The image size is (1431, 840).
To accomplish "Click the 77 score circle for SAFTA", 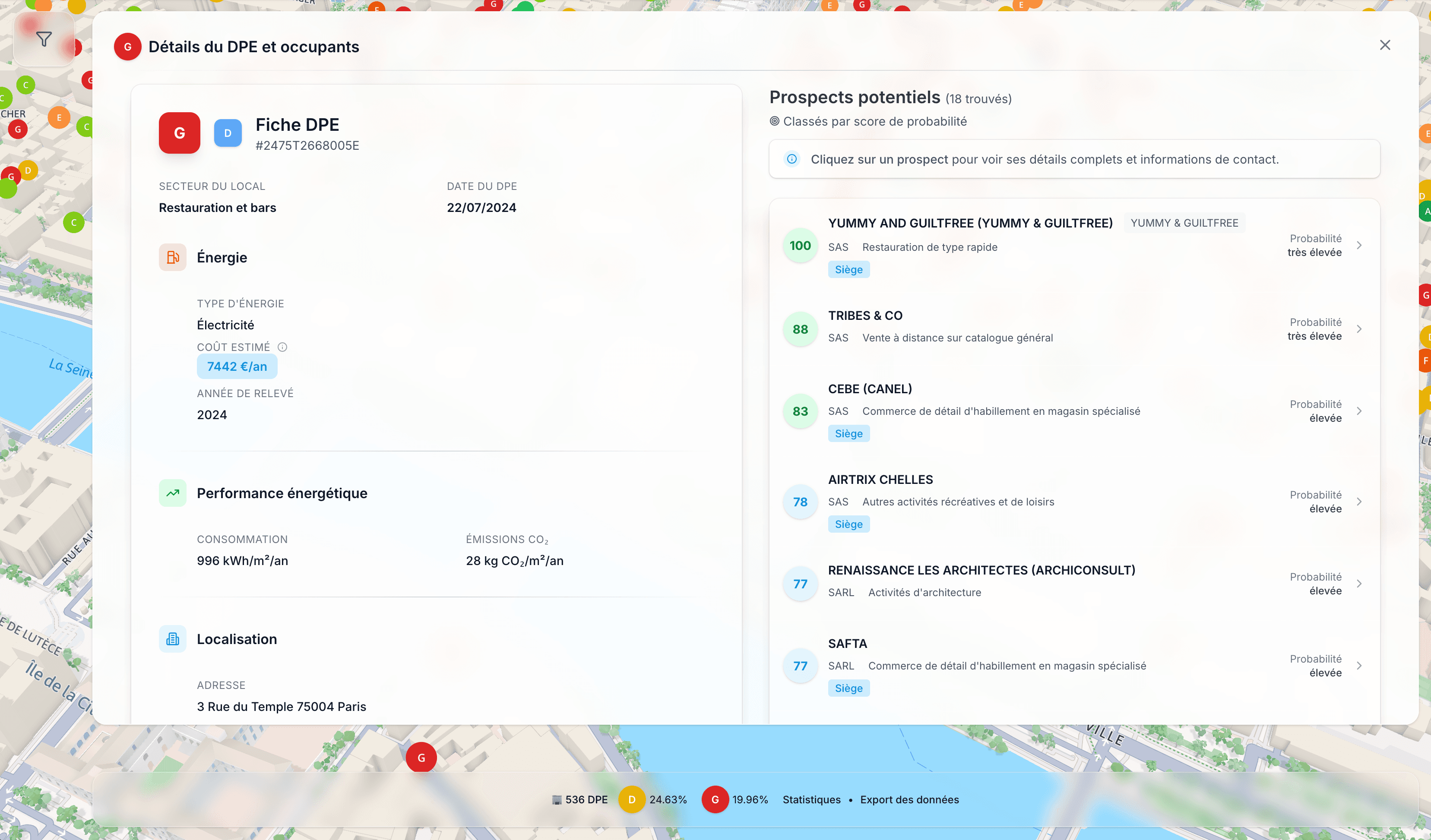I will point(800,666).
